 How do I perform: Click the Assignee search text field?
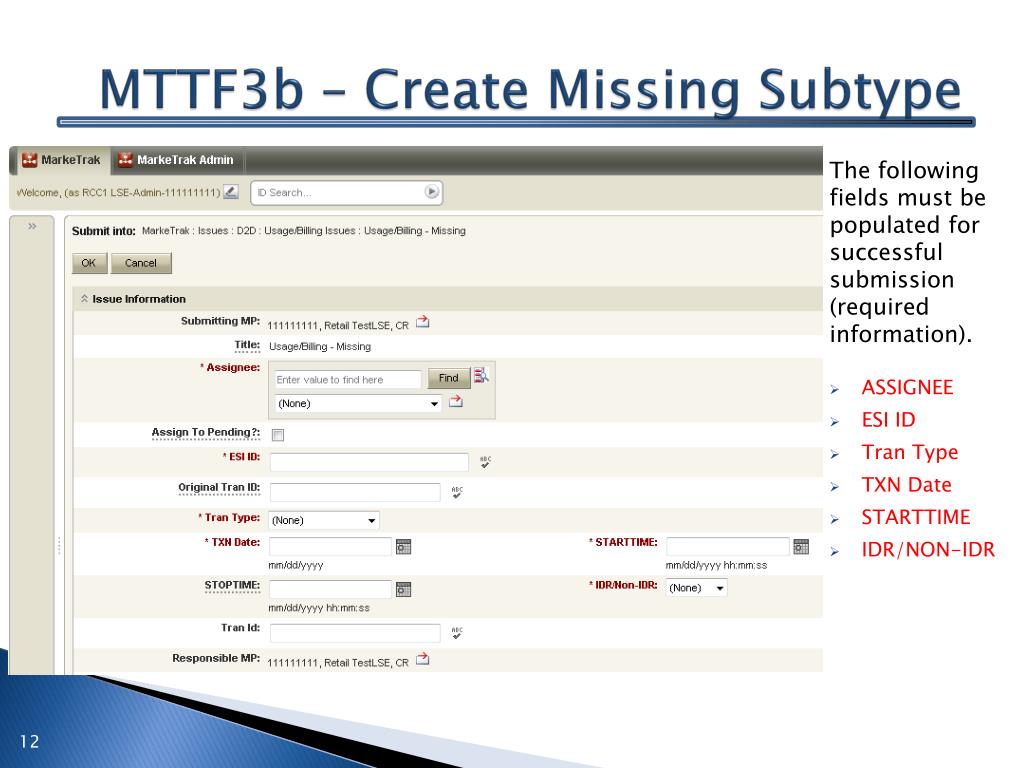coord(347,379)
